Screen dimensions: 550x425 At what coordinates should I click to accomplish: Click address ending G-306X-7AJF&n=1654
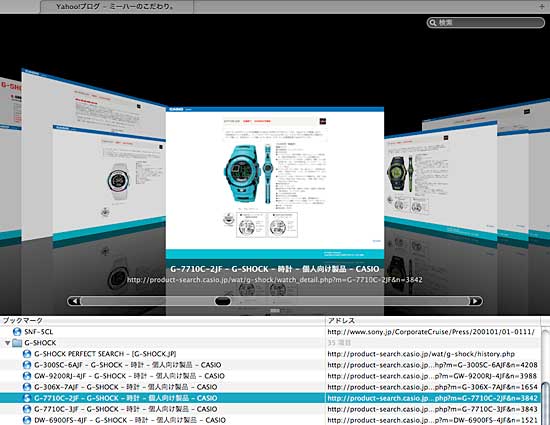(432, 387)
